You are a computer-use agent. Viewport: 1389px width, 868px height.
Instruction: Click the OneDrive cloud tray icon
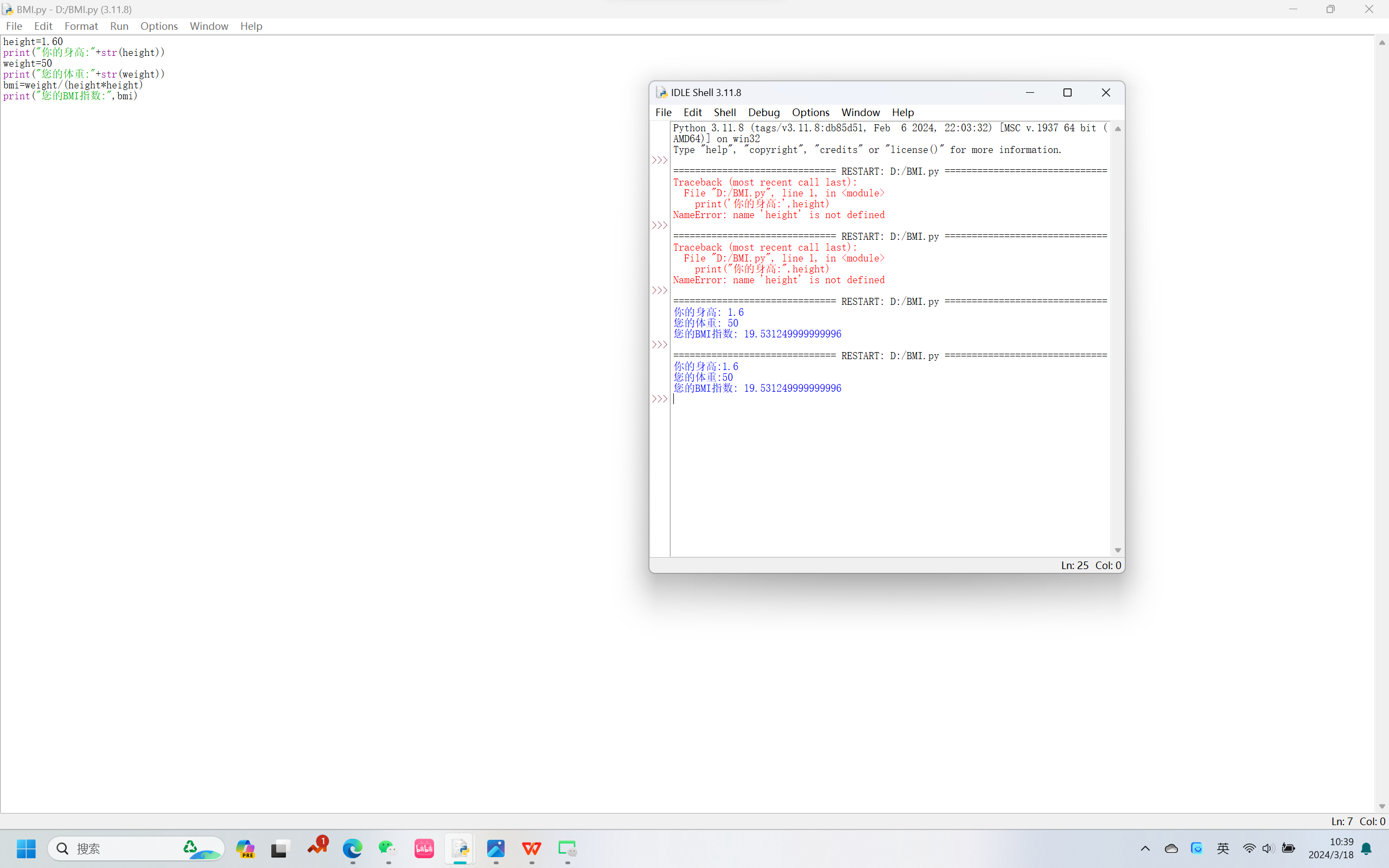[1171, 848]
